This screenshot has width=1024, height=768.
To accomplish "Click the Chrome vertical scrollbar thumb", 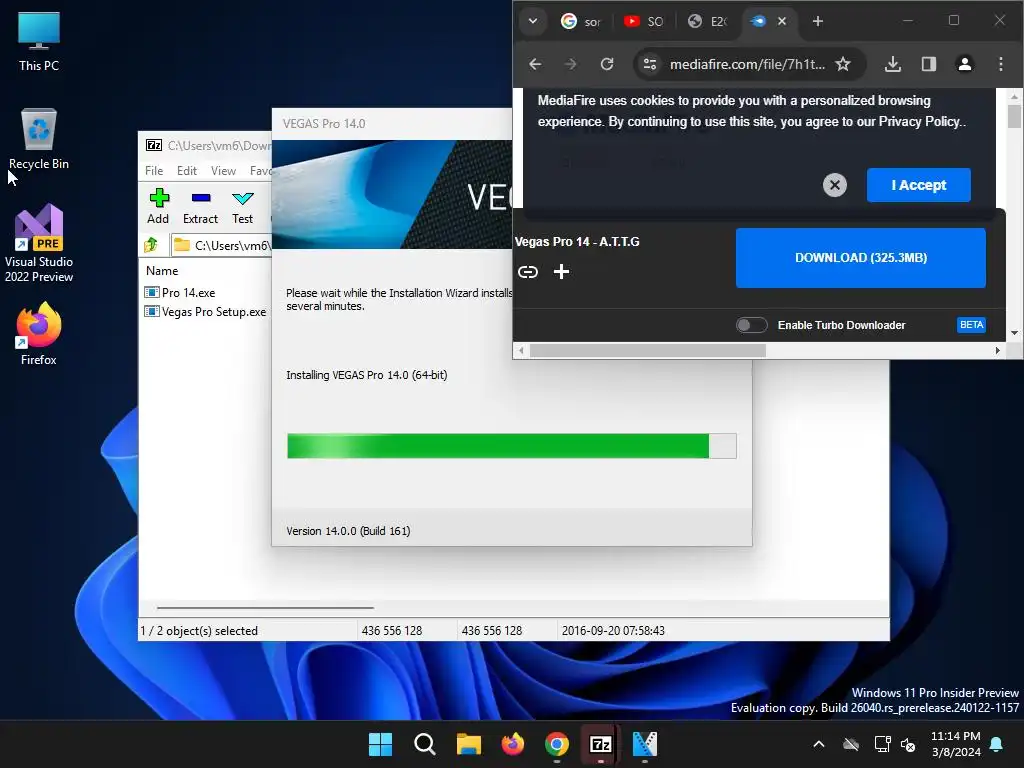I will click(1014, 117).
